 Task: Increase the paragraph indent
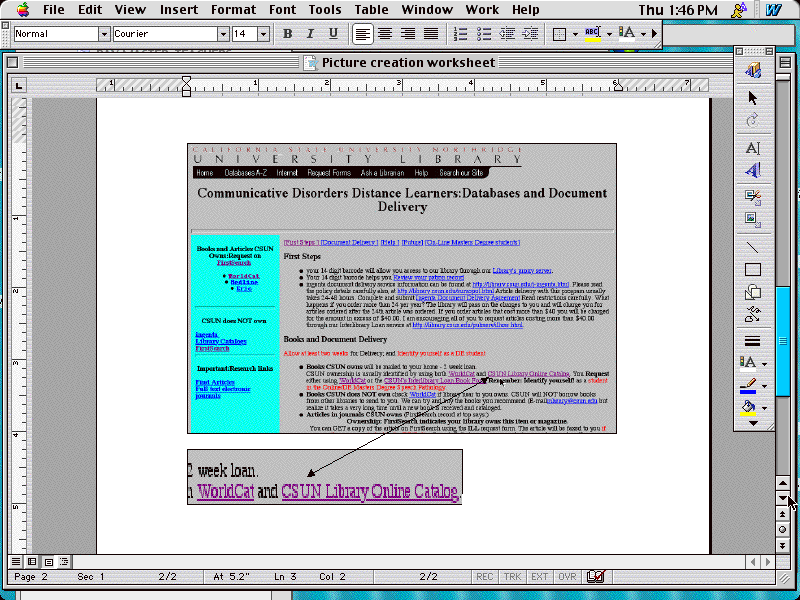(530, 34)
